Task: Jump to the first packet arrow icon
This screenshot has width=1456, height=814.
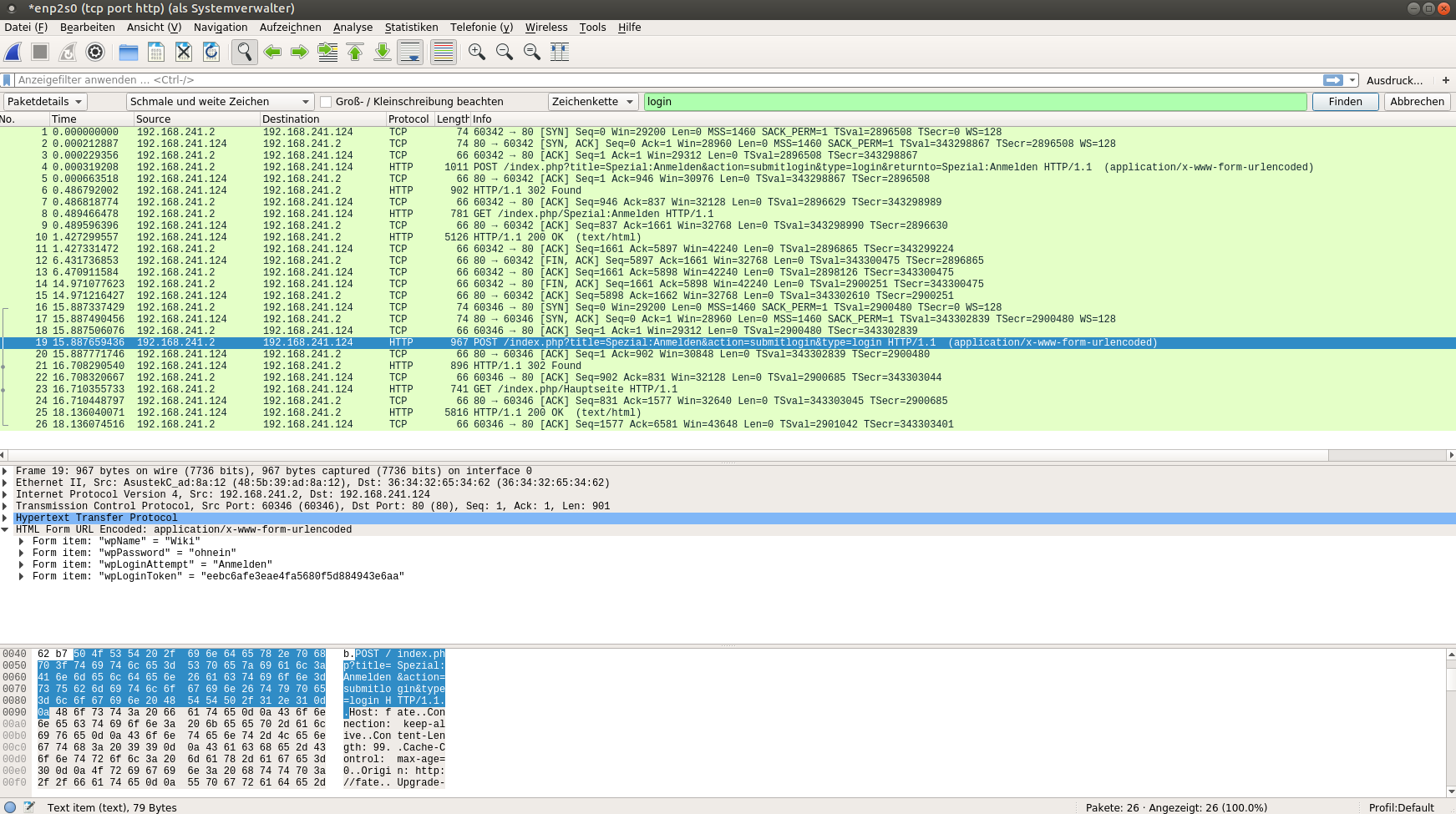Action: click(355, 52)
